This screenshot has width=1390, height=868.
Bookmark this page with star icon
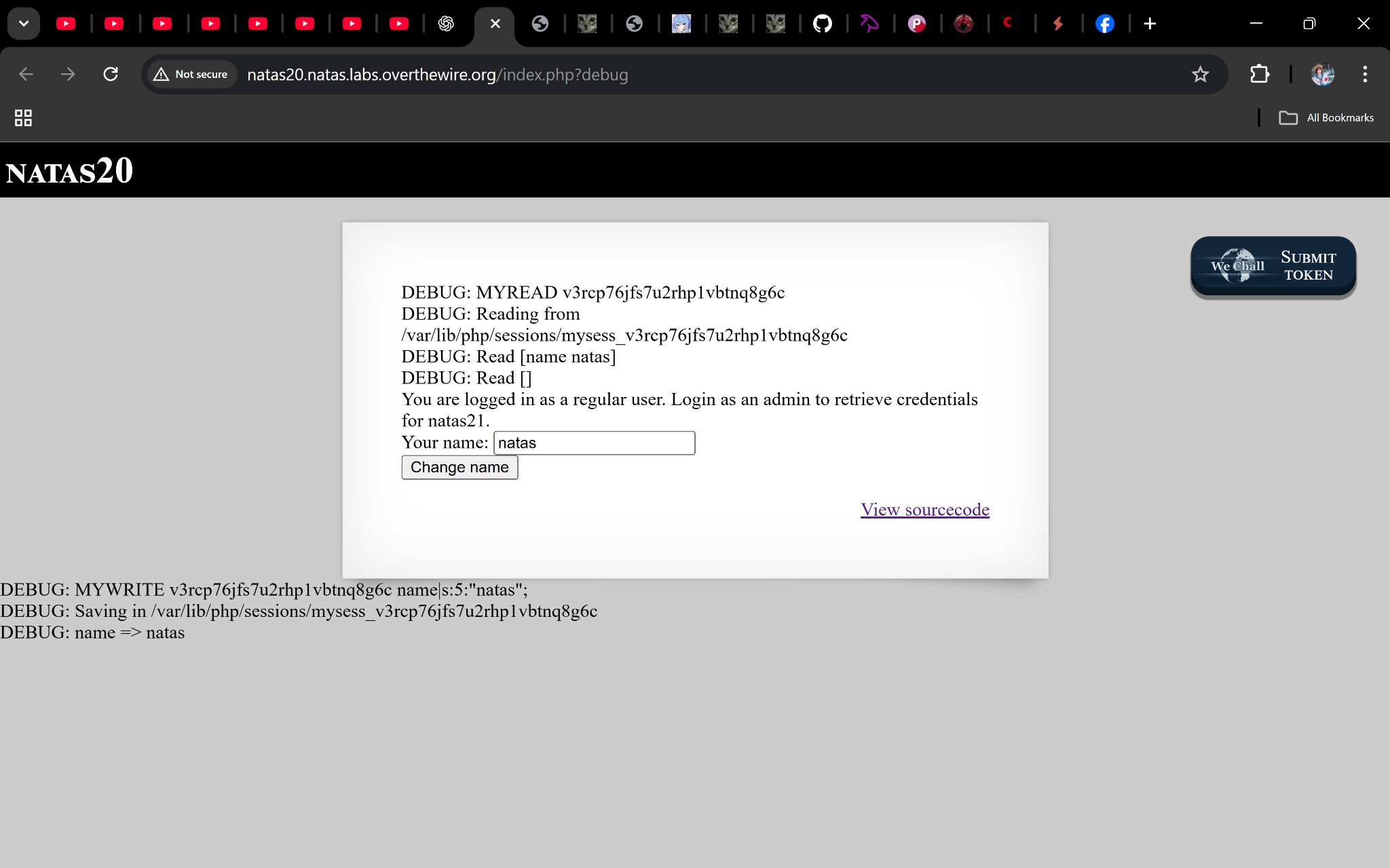(x=1200, y=74)
